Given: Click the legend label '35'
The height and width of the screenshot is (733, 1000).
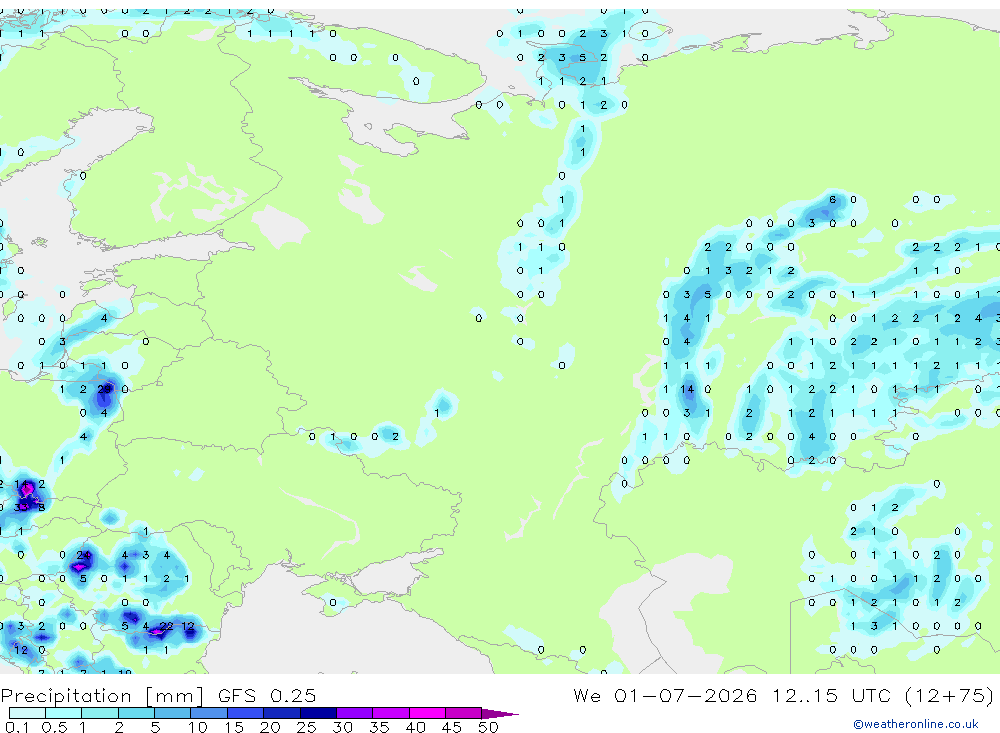Looking at the screenshot, I should (x=379, y=727).
